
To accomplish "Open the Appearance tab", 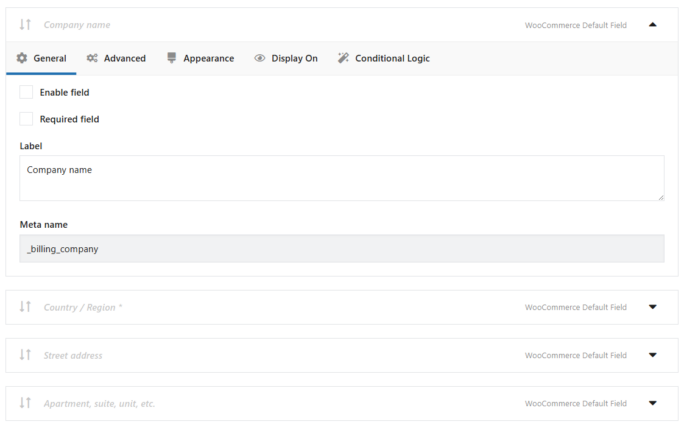I will coord(200,58).
